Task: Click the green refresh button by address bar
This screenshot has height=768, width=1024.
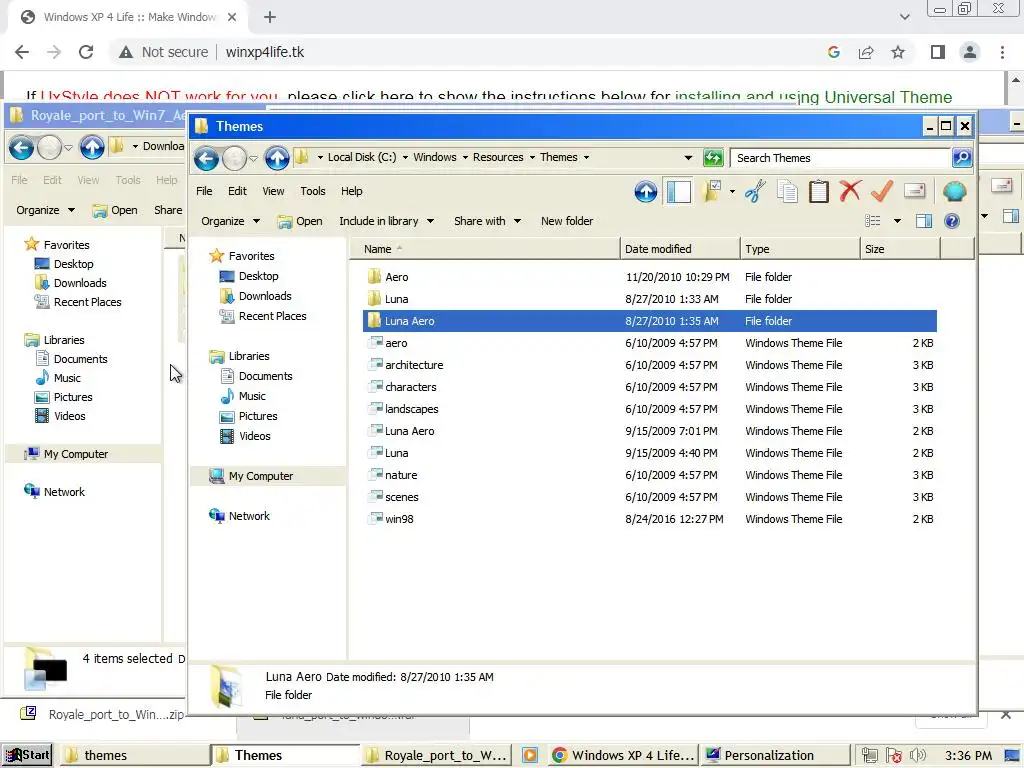Action: tap(713, 157)
